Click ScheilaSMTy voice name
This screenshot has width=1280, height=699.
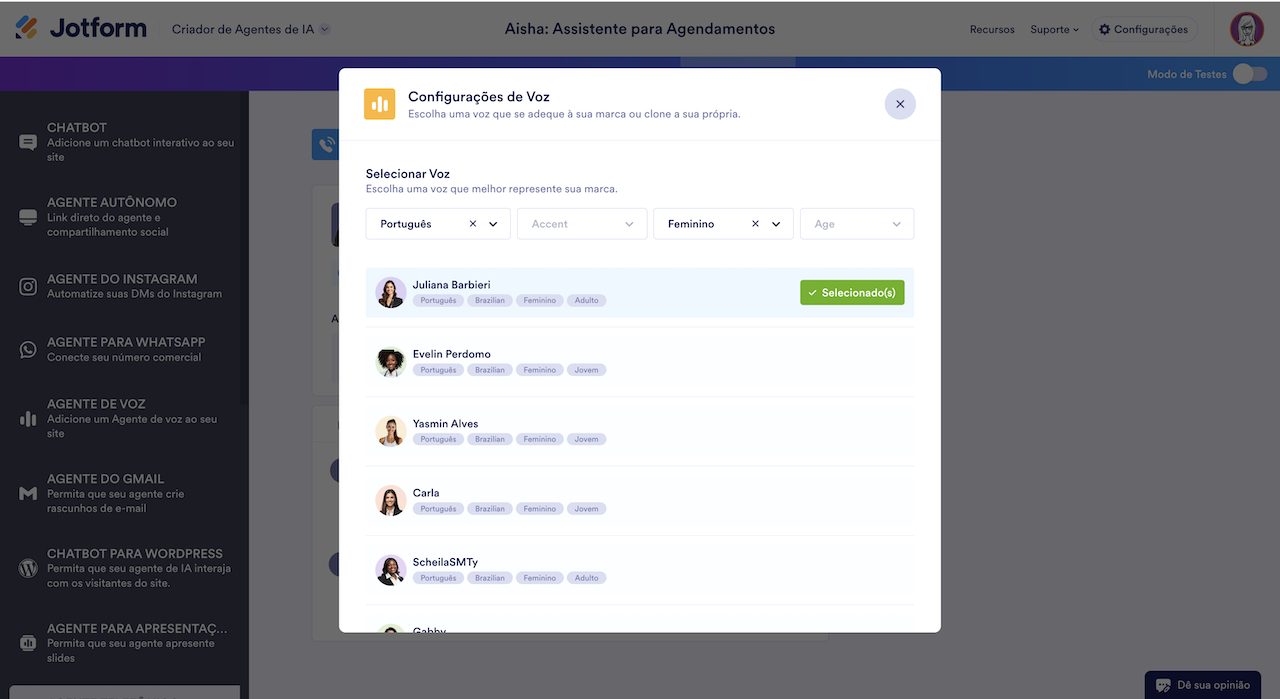click(x=445, y=562)
